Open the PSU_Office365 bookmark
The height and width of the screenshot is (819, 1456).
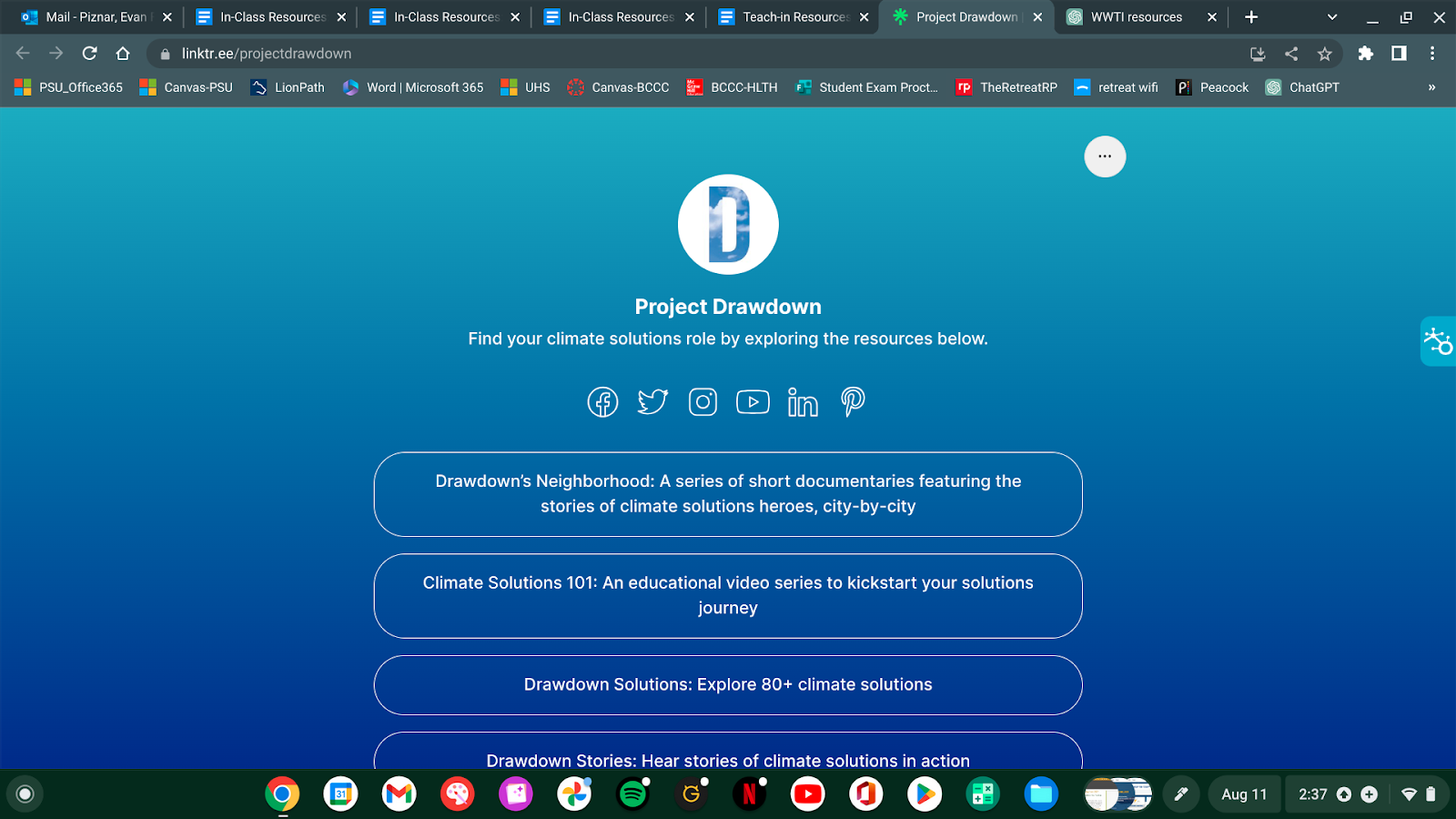[x=69, y=87]
